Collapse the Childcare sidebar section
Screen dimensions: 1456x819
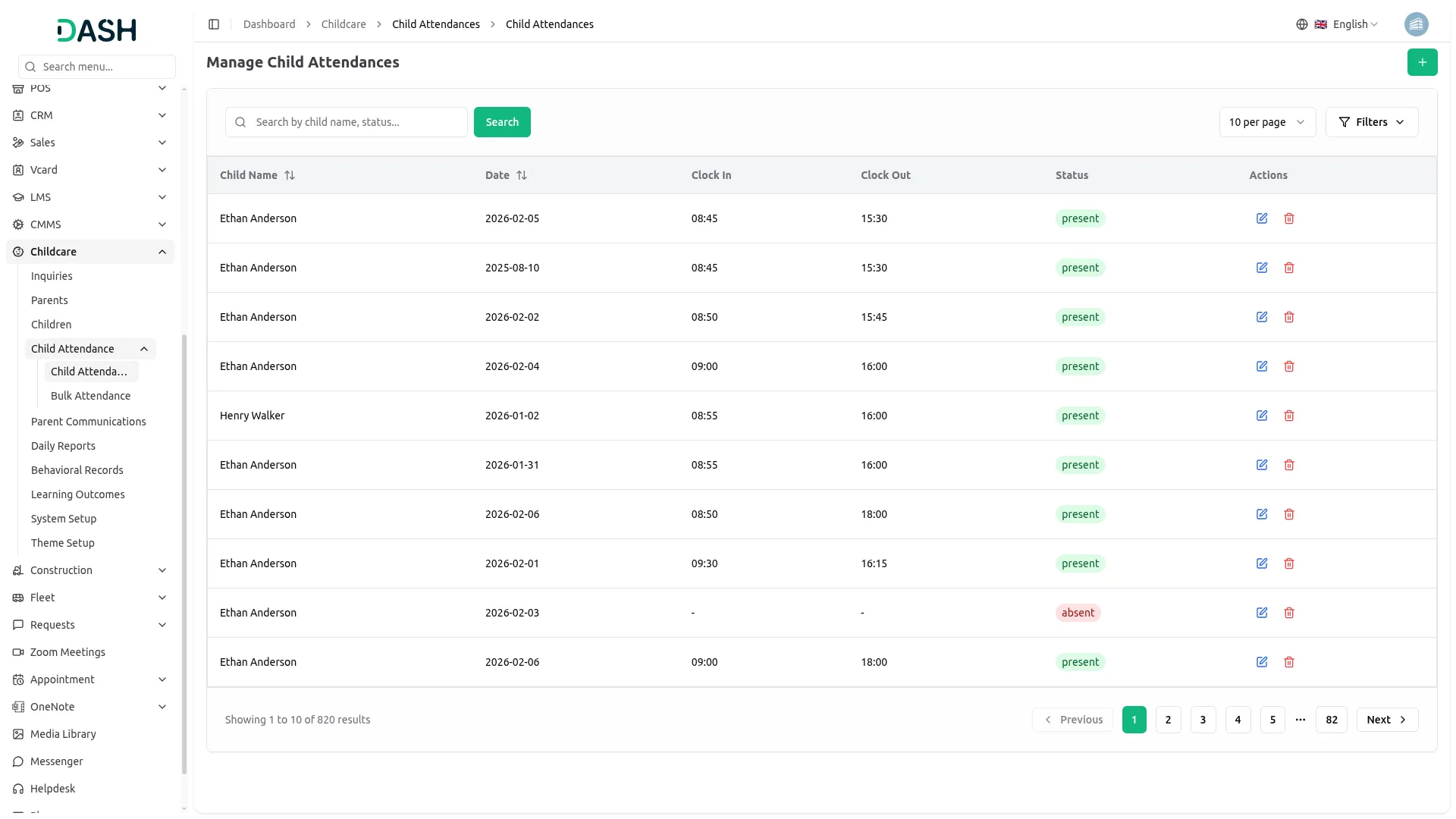click(x=162, y=252)
